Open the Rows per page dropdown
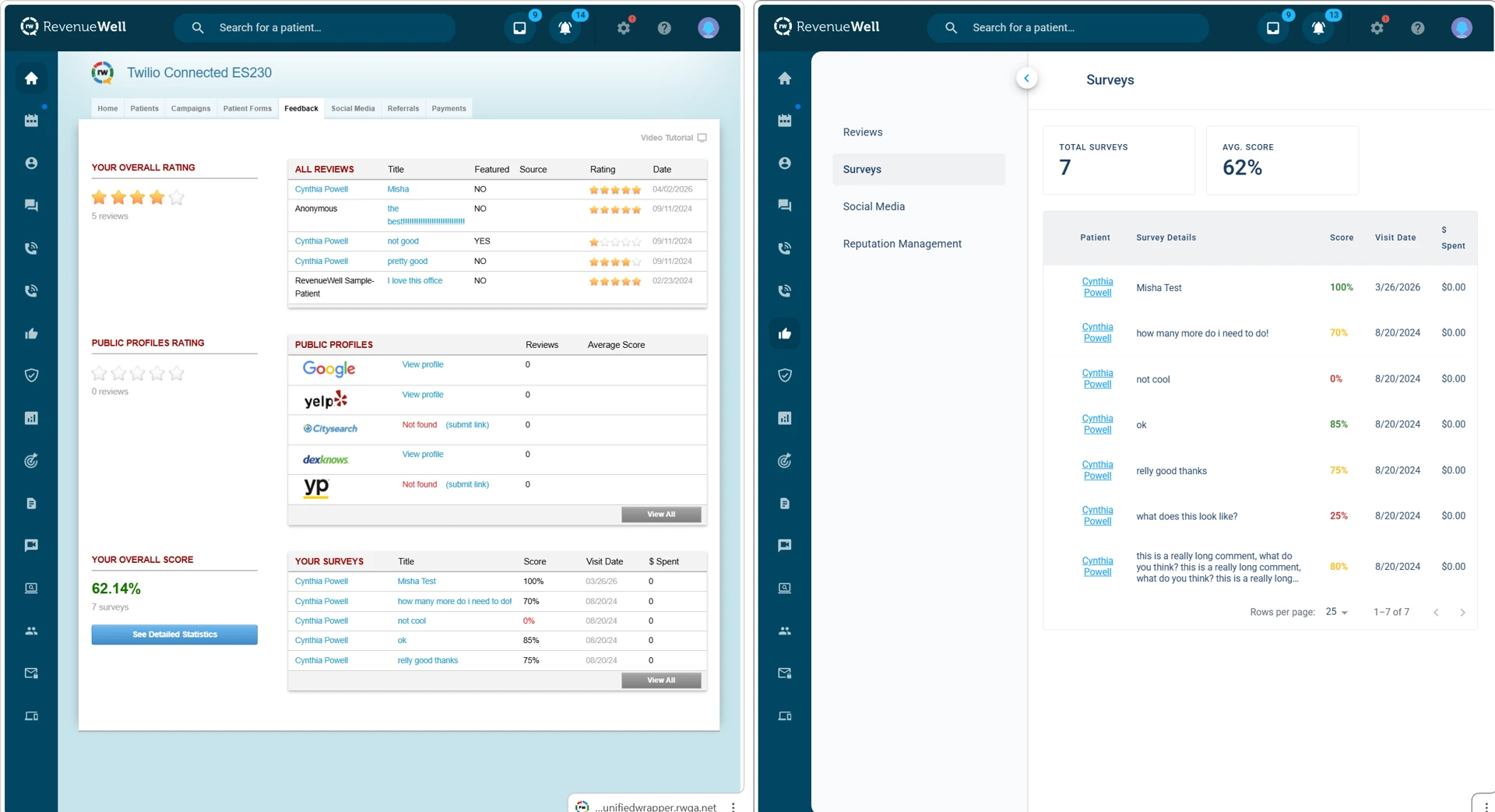This screenshot has width=1495, height=812. [x=1336, y=612]
